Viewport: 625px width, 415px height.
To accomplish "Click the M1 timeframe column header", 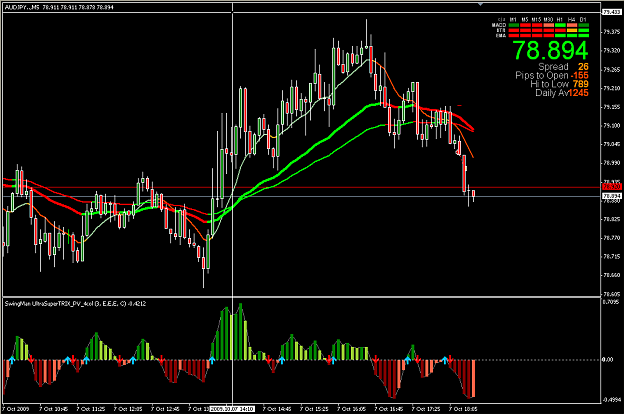I will (x=513, y=20).
